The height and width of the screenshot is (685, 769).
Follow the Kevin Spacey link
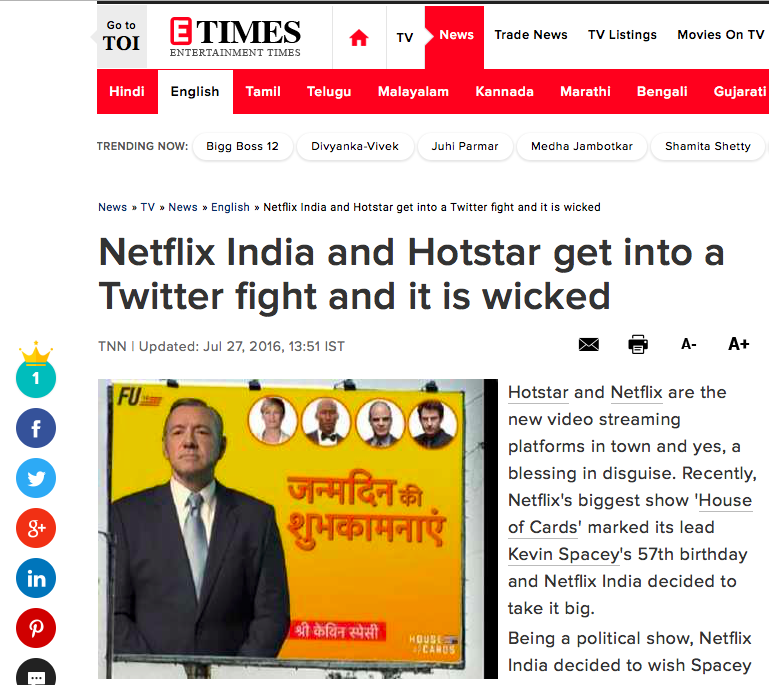tap(564, 554)
